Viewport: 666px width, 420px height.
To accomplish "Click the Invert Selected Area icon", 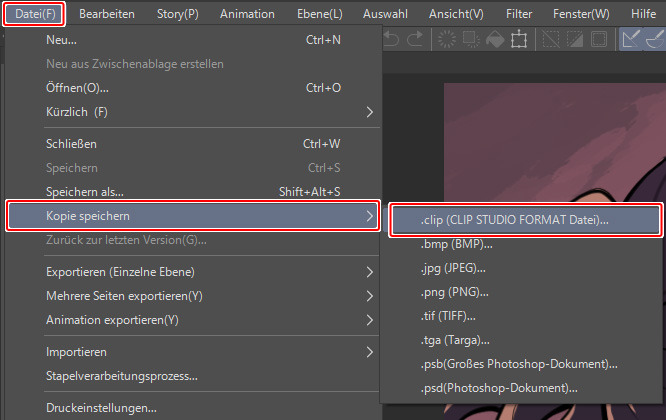I will 575,40.
